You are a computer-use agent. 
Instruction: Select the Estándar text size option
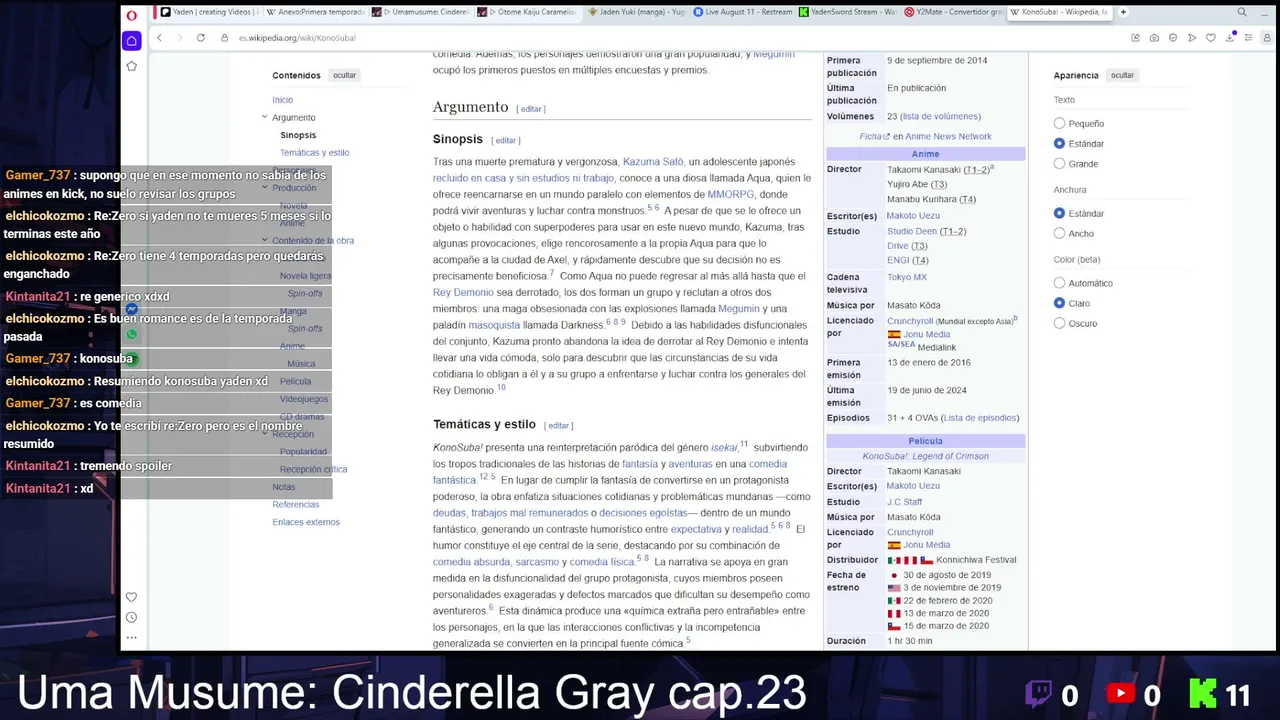[1059, 144]
